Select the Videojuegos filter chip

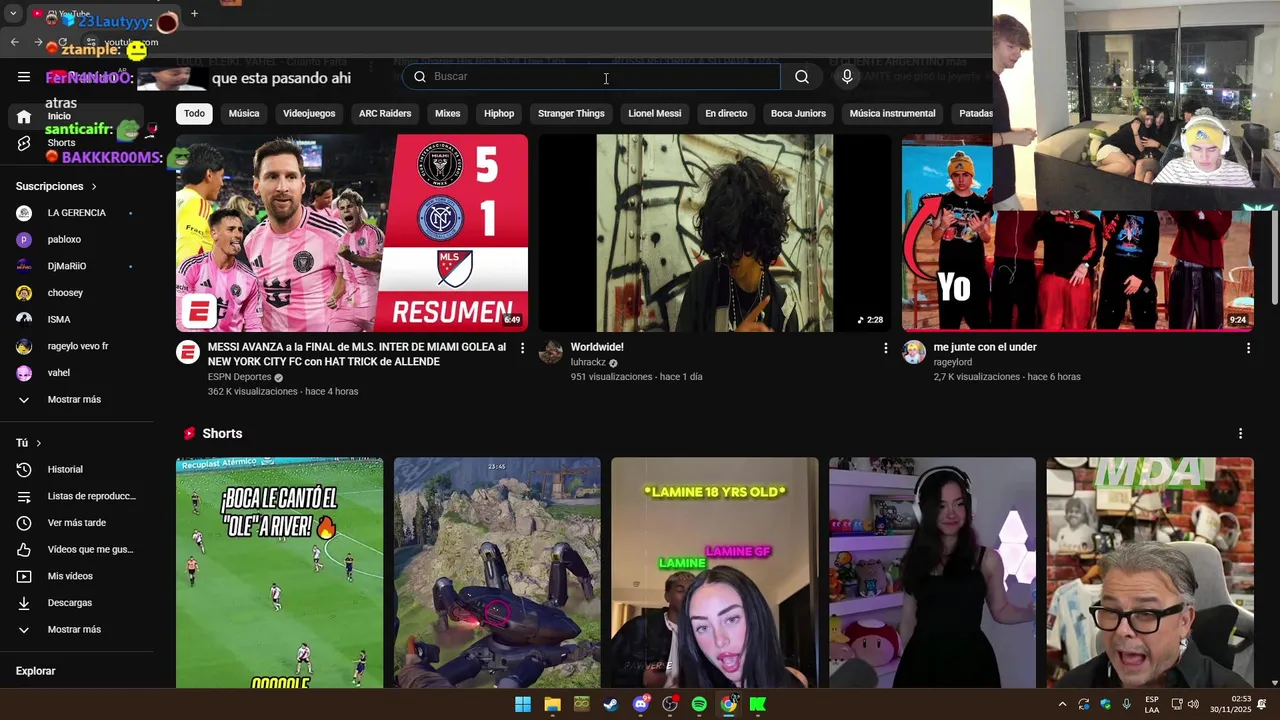[309, 113]
